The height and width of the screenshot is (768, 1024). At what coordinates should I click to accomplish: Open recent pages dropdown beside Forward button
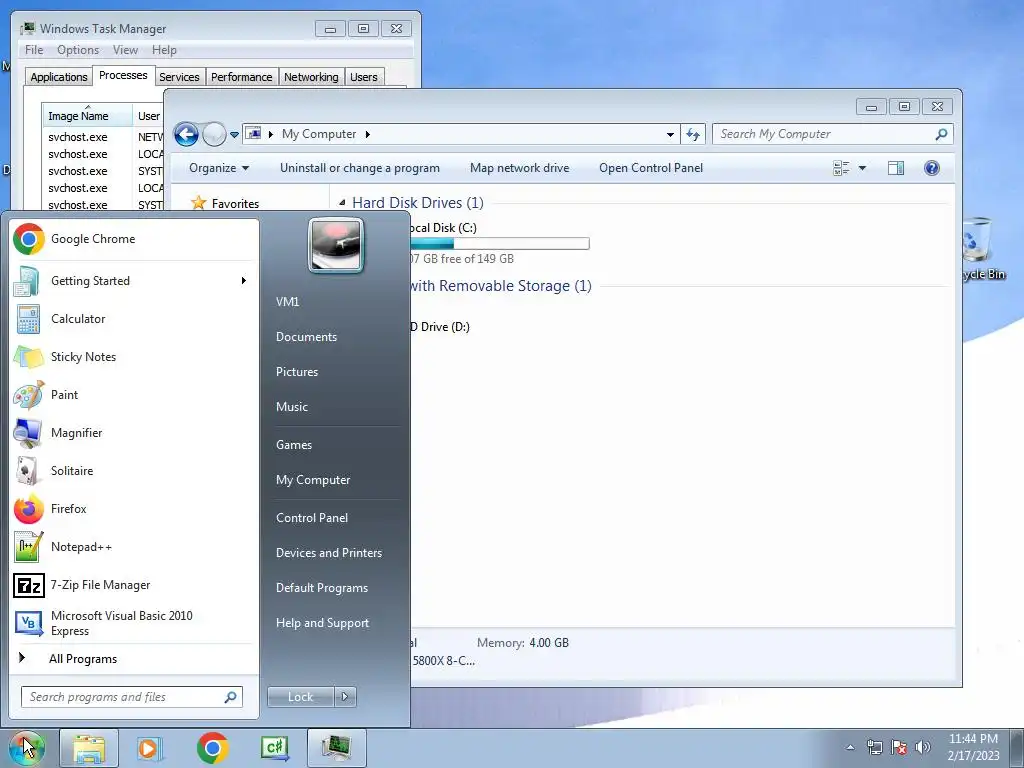click(x=234, y=135)
